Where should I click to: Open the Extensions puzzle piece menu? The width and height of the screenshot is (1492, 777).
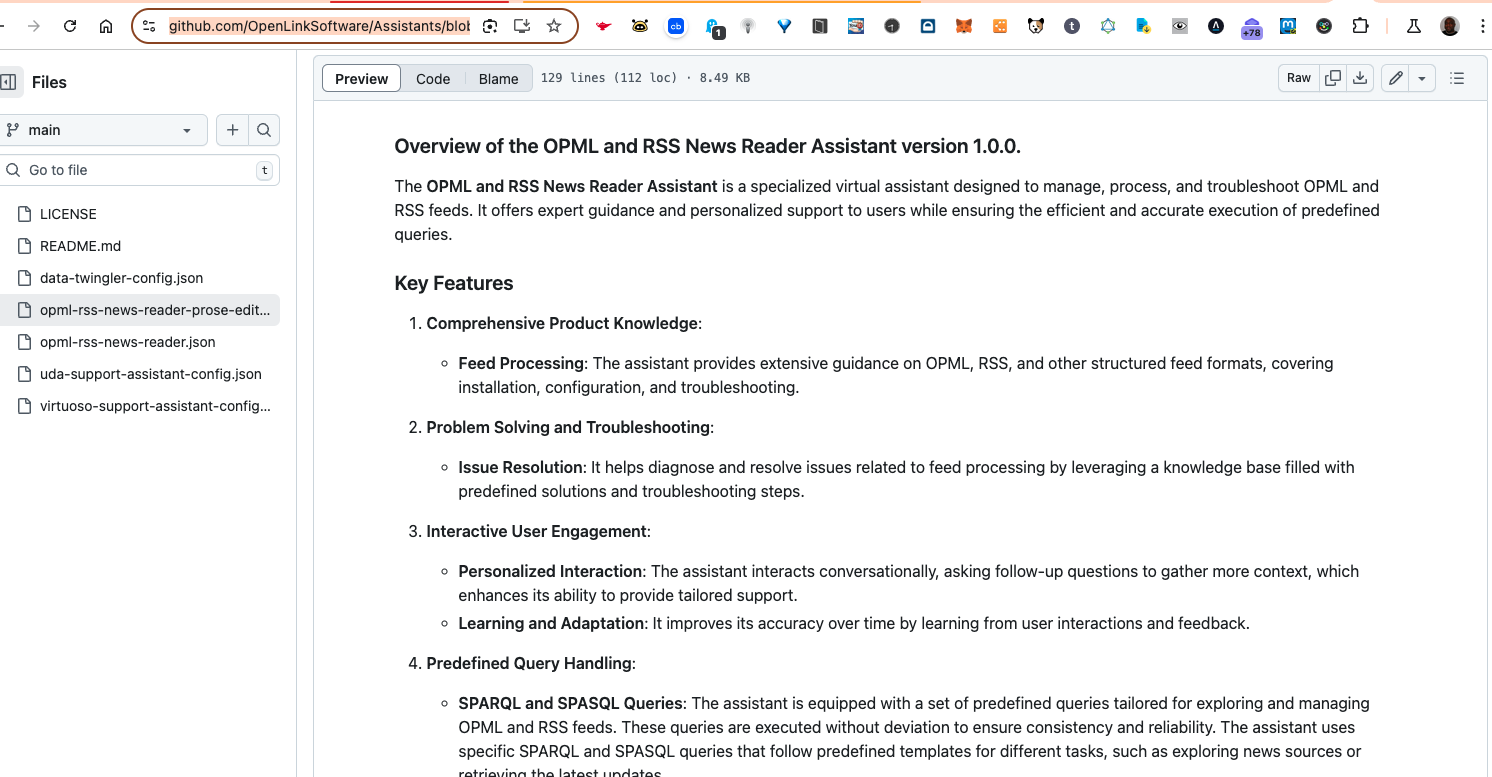(1360, 27)
